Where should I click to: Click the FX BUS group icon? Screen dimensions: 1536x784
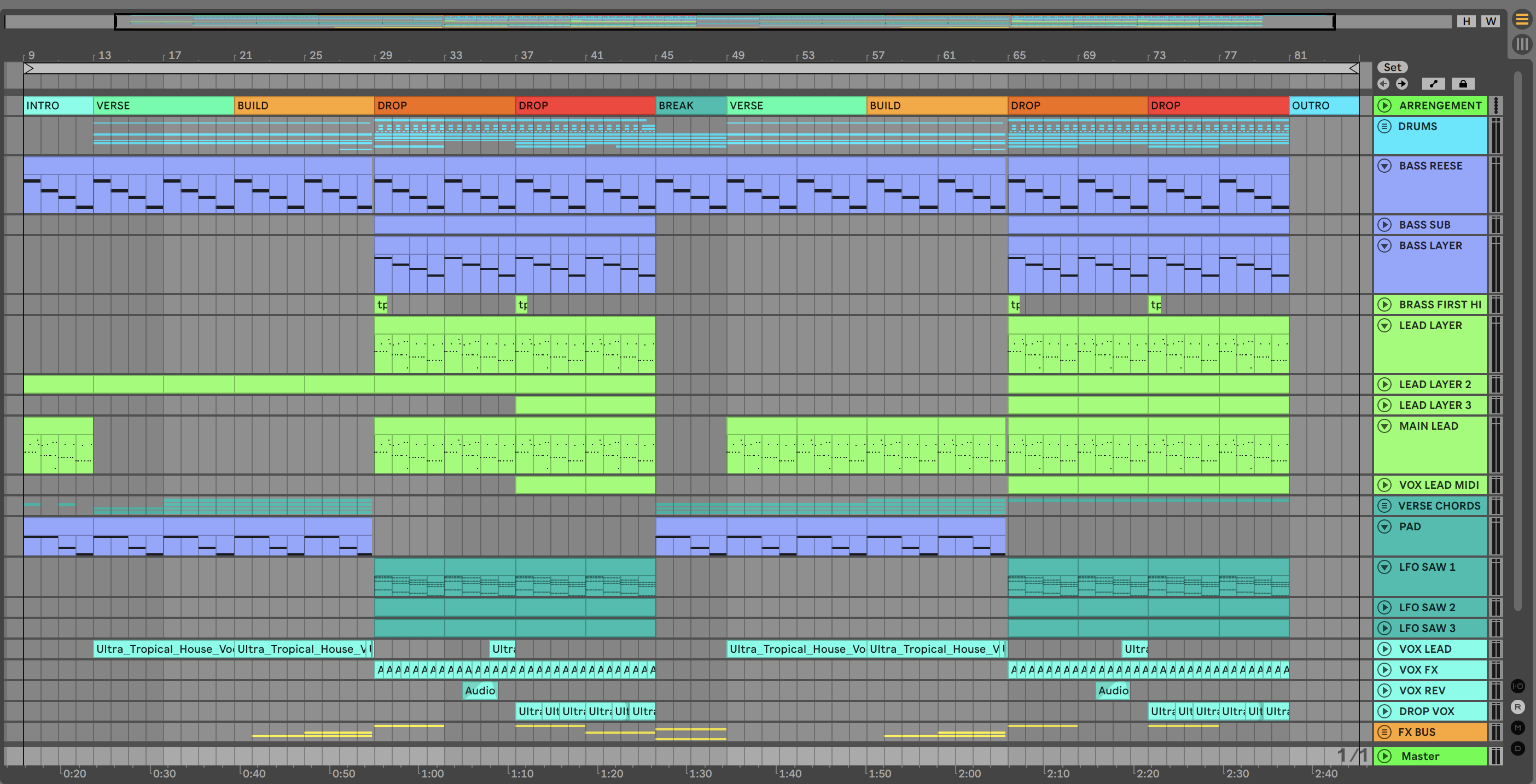coord(1384,732)
